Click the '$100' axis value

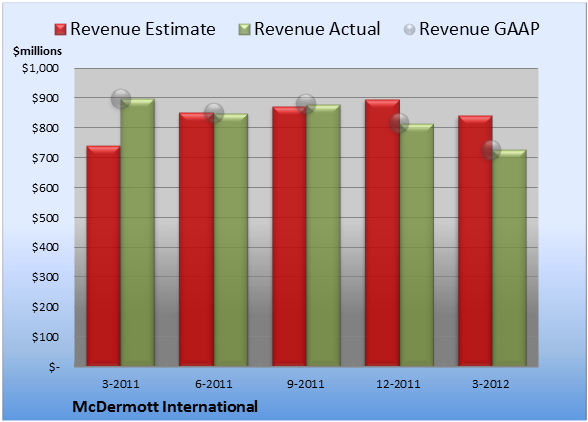(x=45, y=337)
